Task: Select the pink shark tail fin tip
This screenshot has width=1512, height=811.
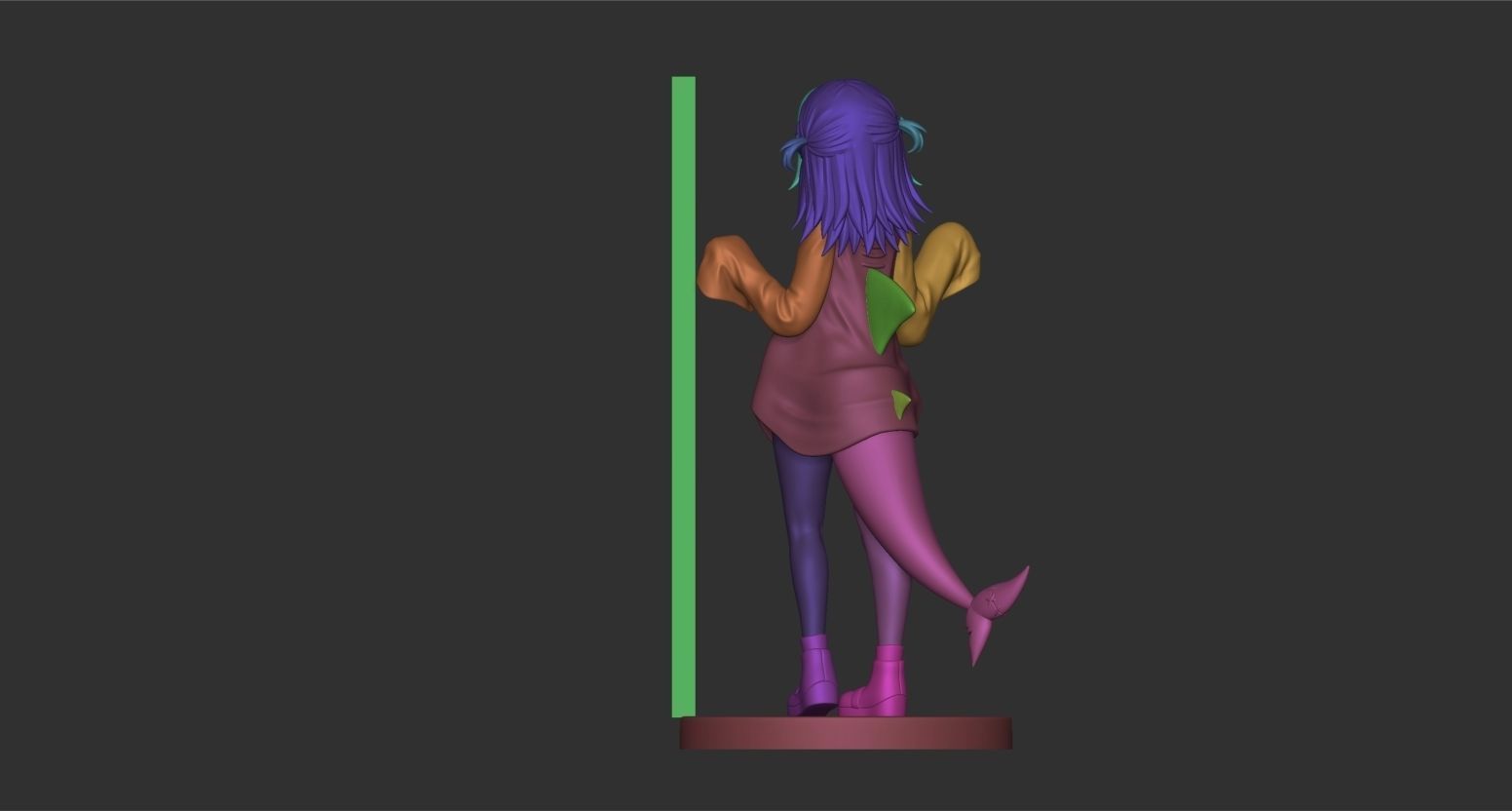Action: click(996, 610)
